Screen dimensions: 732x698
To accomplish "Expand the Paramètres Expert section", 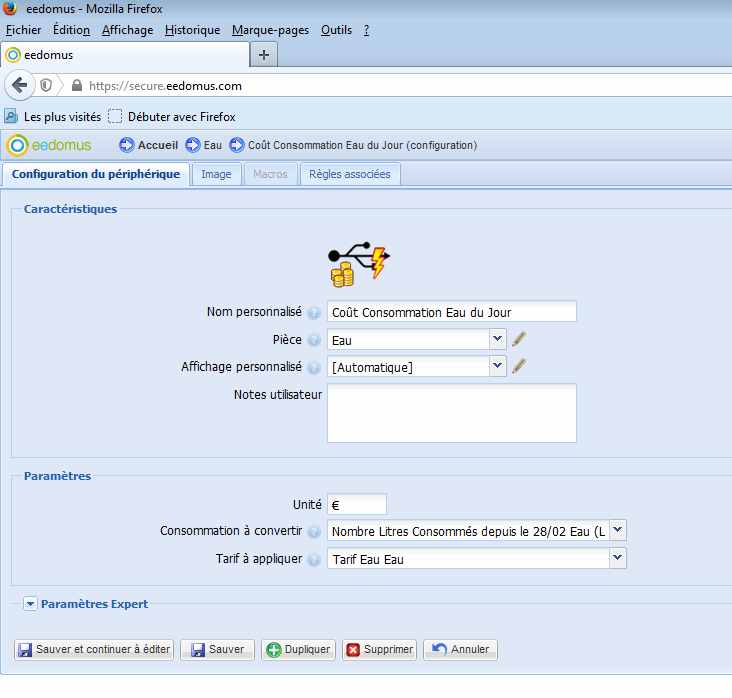I will click(30, 604).
